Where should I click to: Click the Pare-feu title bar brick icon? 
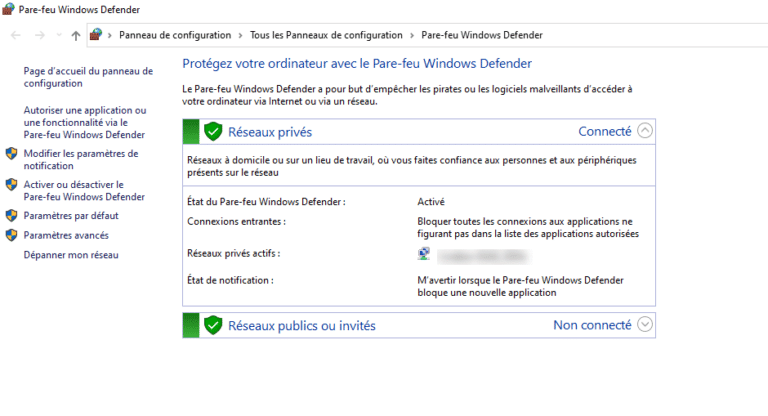[8, 9]
